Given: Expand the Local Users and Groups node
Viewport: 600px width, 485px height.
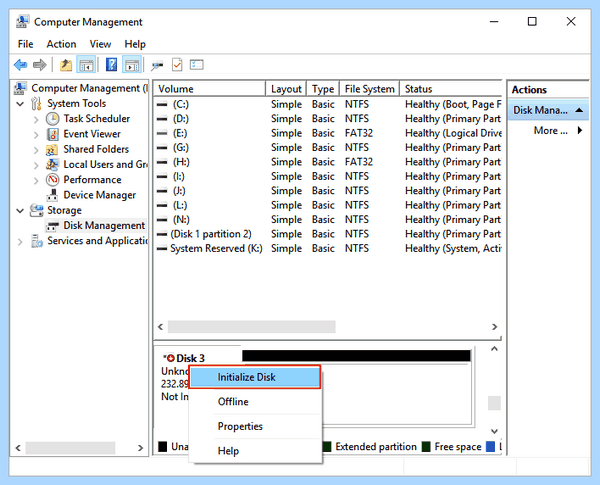Looking at the screenshot, I should pyautogui.click(x=36, y=165).
